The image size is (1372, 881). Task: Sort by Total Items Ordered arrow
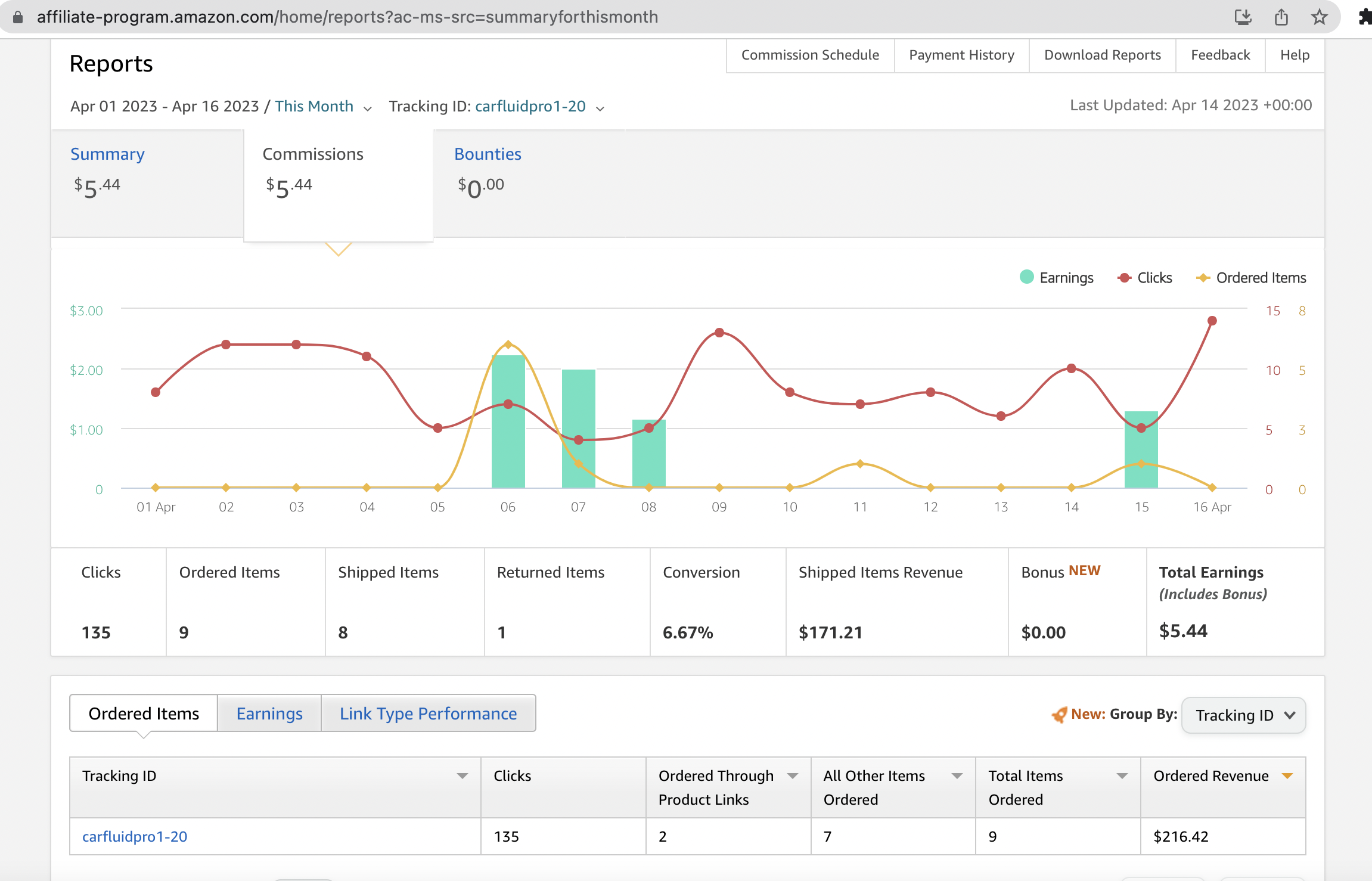pyautogui.click(x=1122, y=775)
